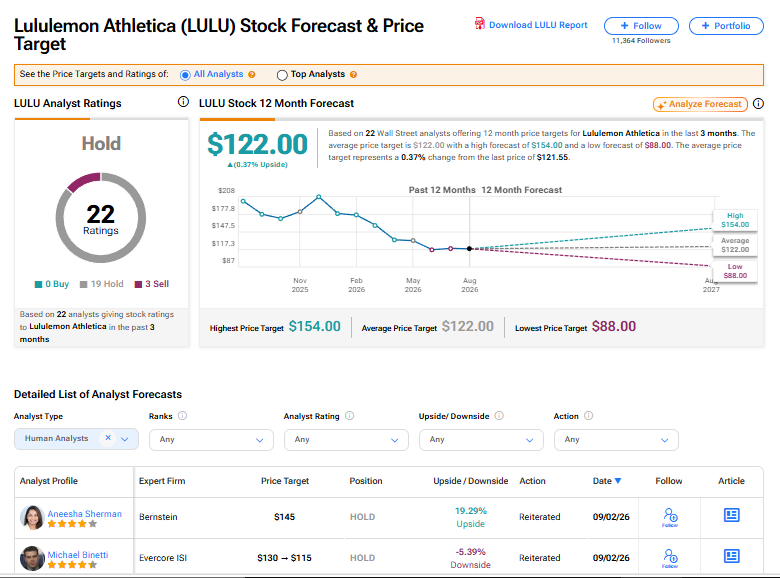Image resolution: width=780 pixels, height=578 pixels.
Task: Open article icon in Evercore ISI row
Action: point(731,556)
